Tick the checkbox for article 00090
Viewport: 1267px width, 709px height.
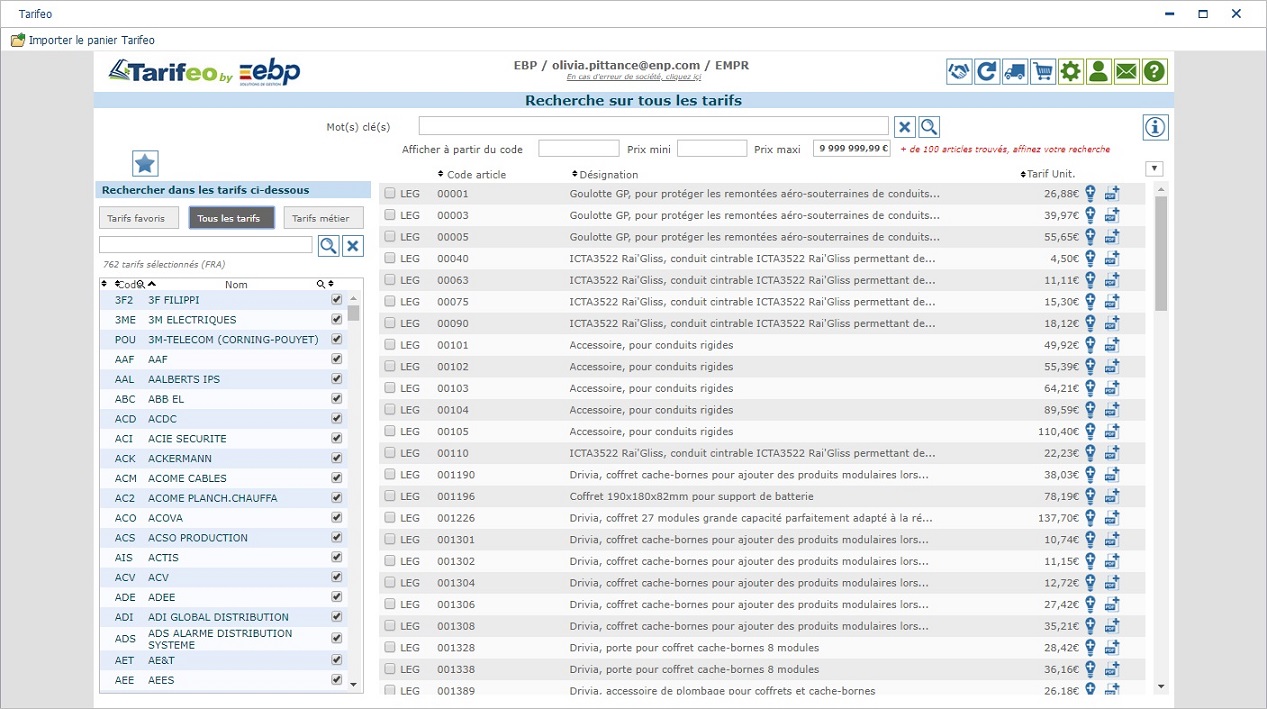click(390, 323)
